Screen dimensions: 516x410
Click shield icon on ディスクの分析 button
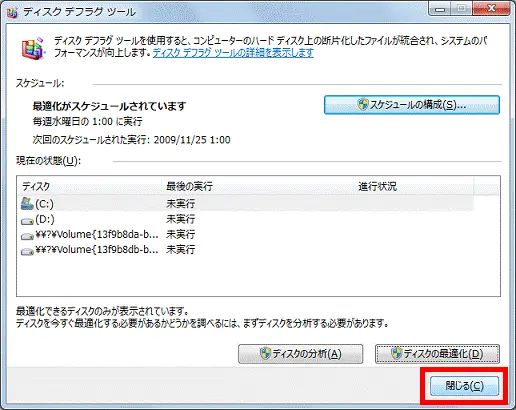[x=265, y=354]
